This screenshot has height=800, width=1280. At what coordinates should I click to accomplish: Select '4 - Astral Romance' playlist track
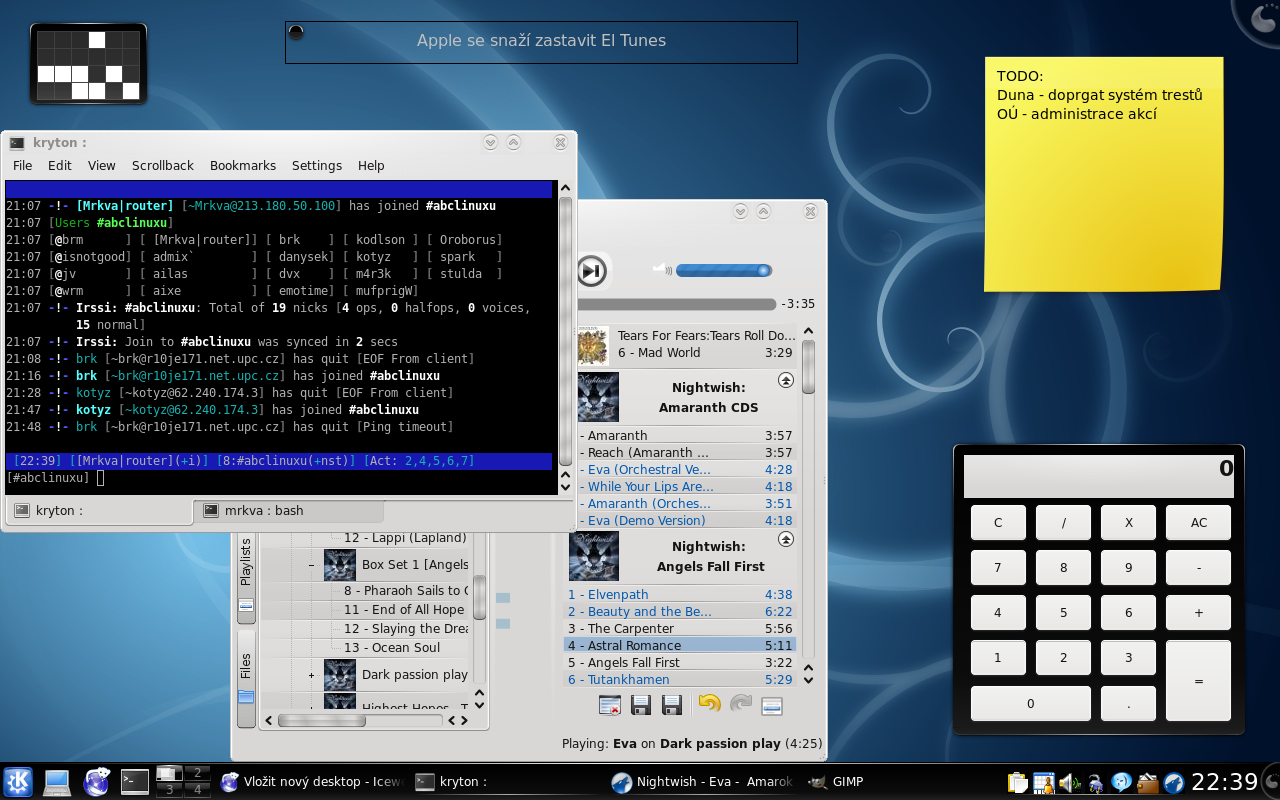[x=680, y=645]
